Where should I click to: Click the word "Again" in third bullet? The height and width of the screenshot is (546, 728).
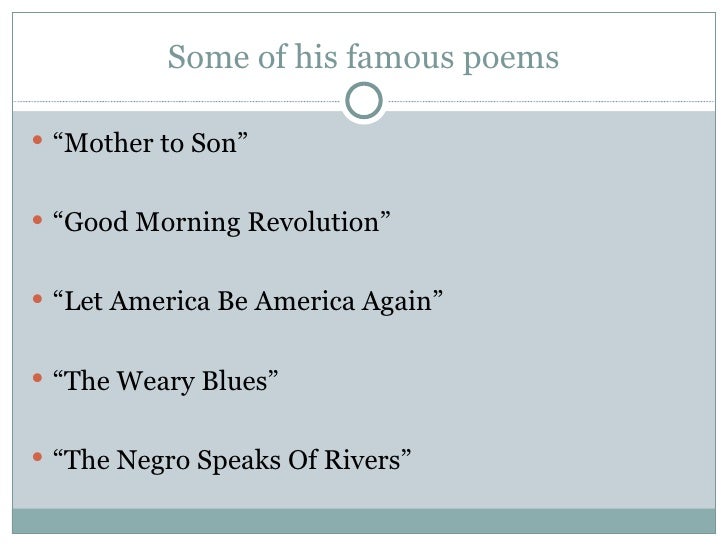(397, 303)
